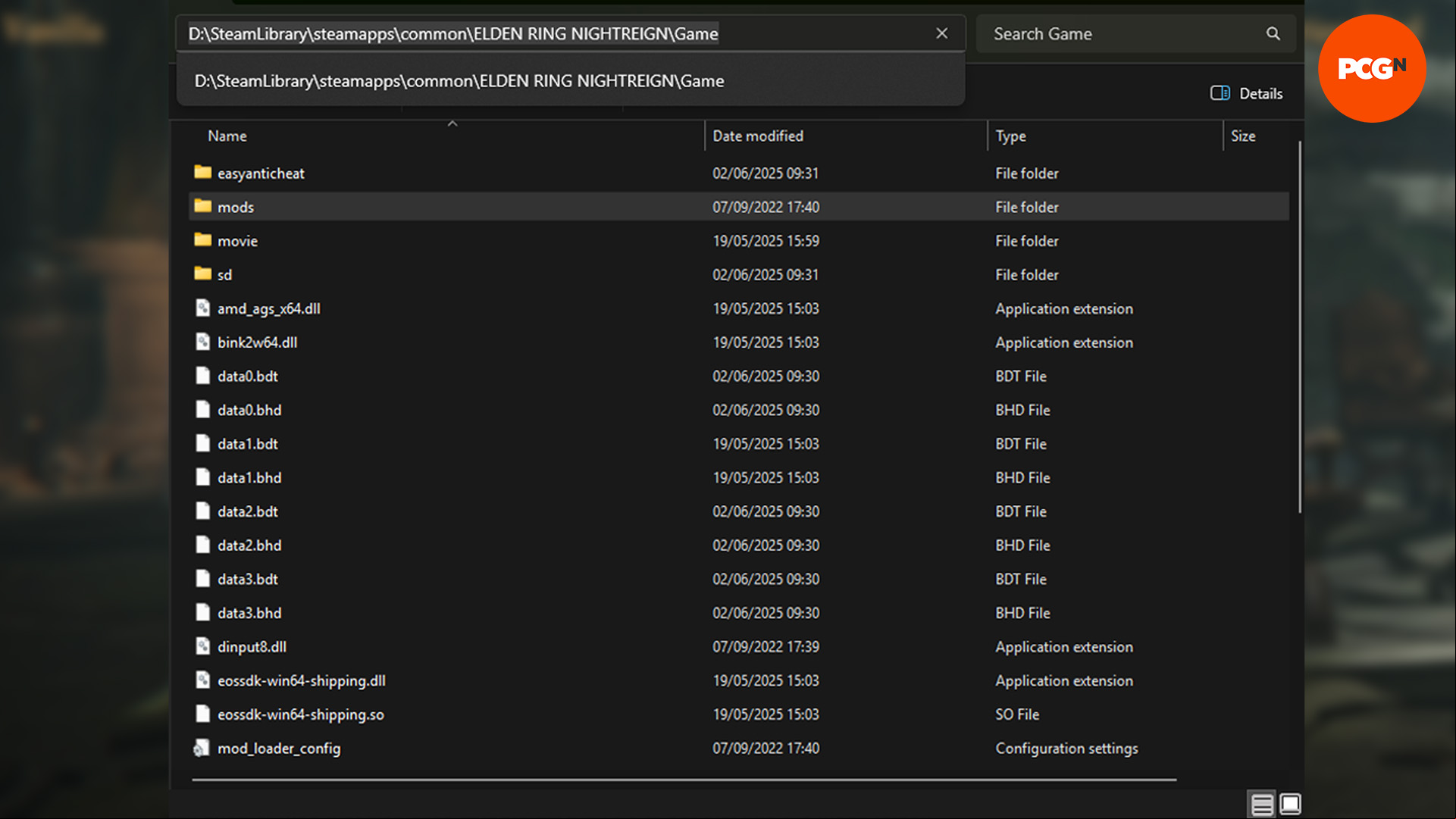The image size is (1456, 819).
Task: Select the easyanticheat folder name
Action: (x=261, y=173)
